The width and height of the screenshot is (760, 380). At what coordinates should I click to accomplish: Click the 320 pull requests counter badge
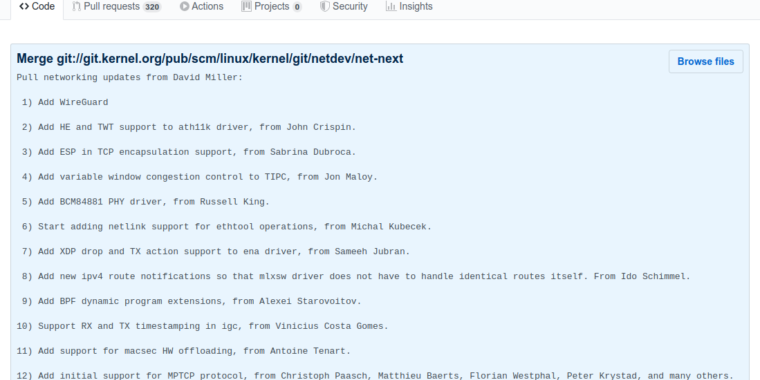click(x=152, y=7)
